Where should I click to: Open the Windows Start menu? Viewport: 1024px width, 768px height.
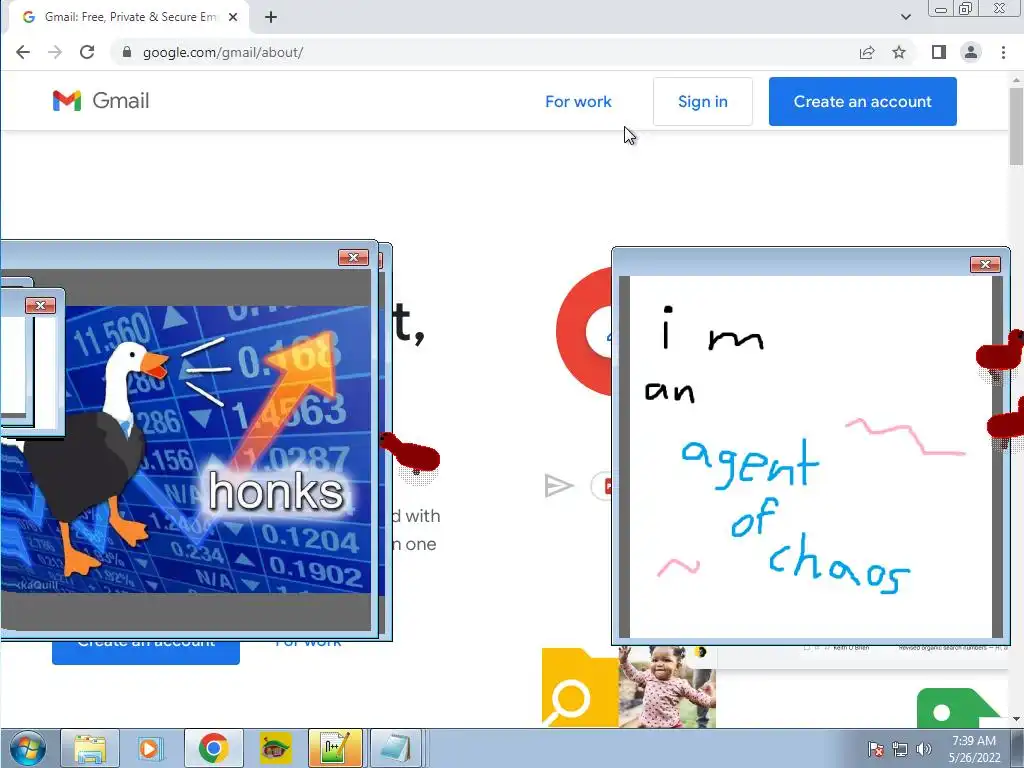[x=27, y=748]
